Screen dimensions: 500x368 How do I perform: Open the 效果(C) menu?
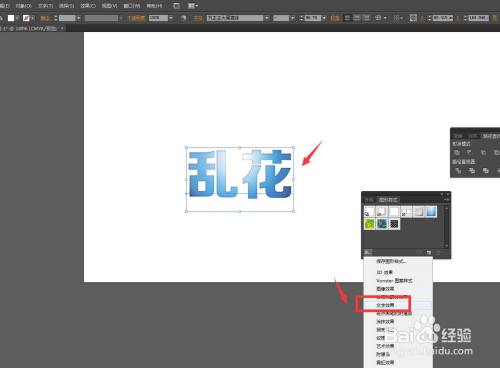click(x=88, y=6)
